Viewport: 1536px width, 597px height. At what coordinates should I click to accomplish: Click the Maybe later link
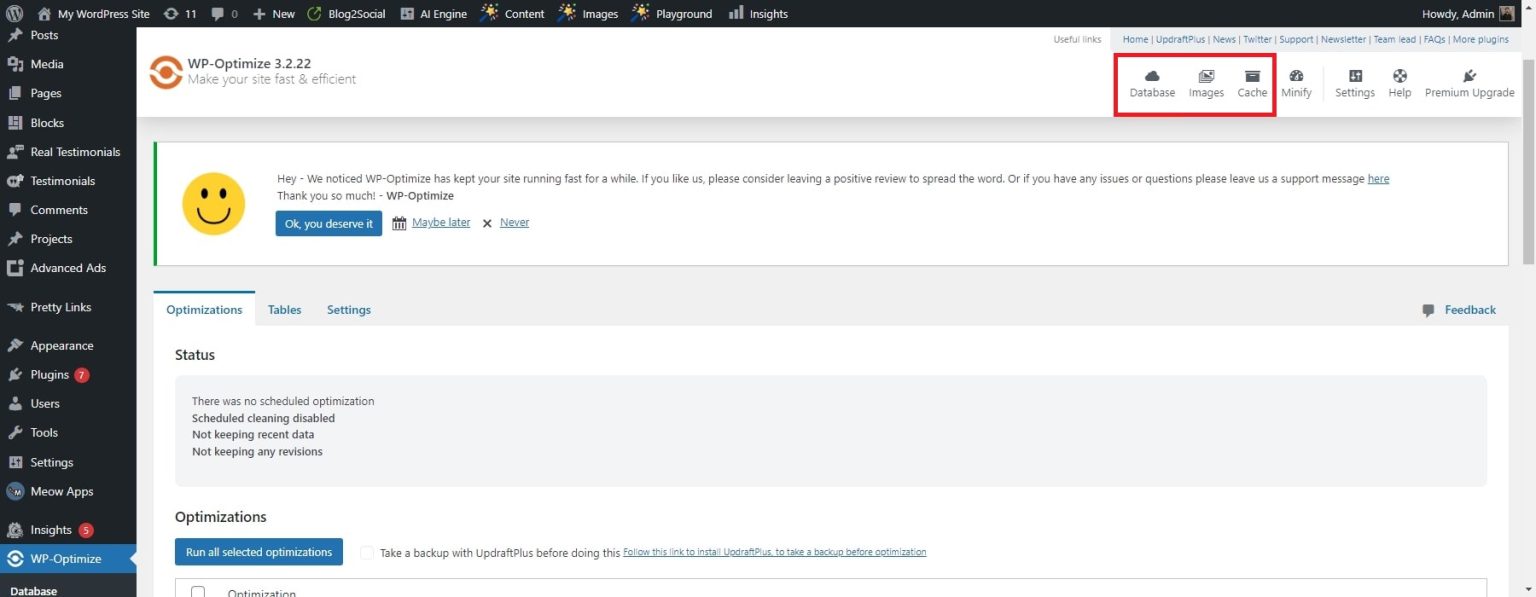[x=440, y=222]
